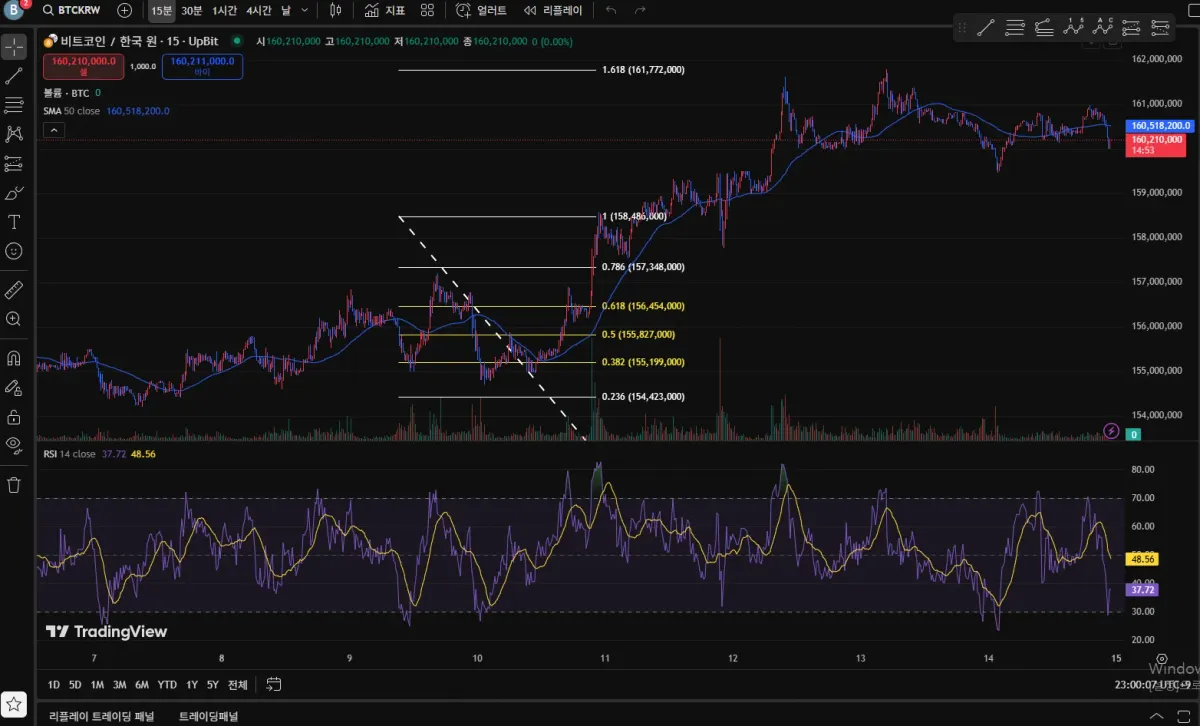Hide all drawings with eye icon
Screen dimensions: 1200x726
[14, 445]
